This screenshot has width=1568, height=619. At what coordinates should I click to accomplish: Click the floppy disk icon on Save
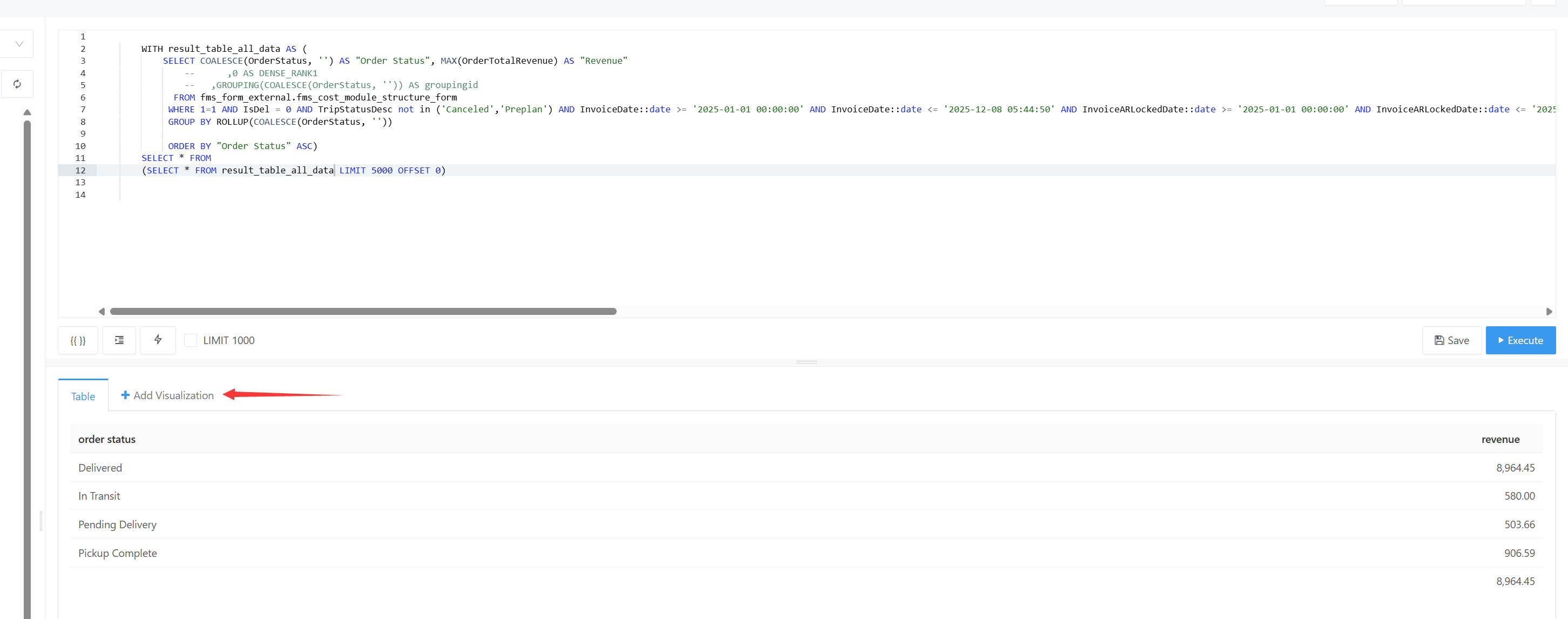click(x=1439, y=340)
